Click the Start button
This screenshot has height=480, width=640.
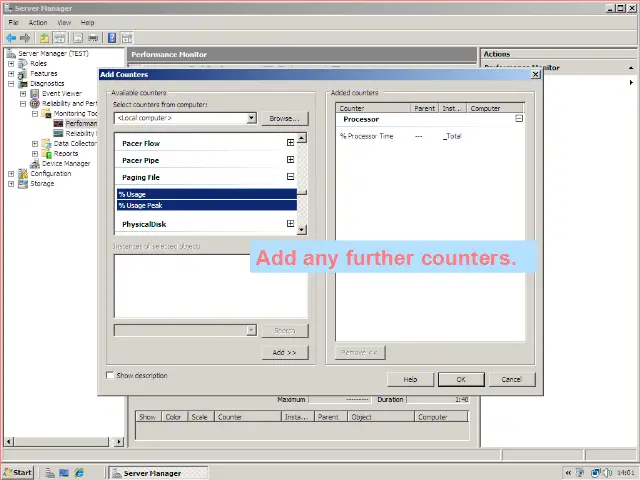[x=18, y=473]
